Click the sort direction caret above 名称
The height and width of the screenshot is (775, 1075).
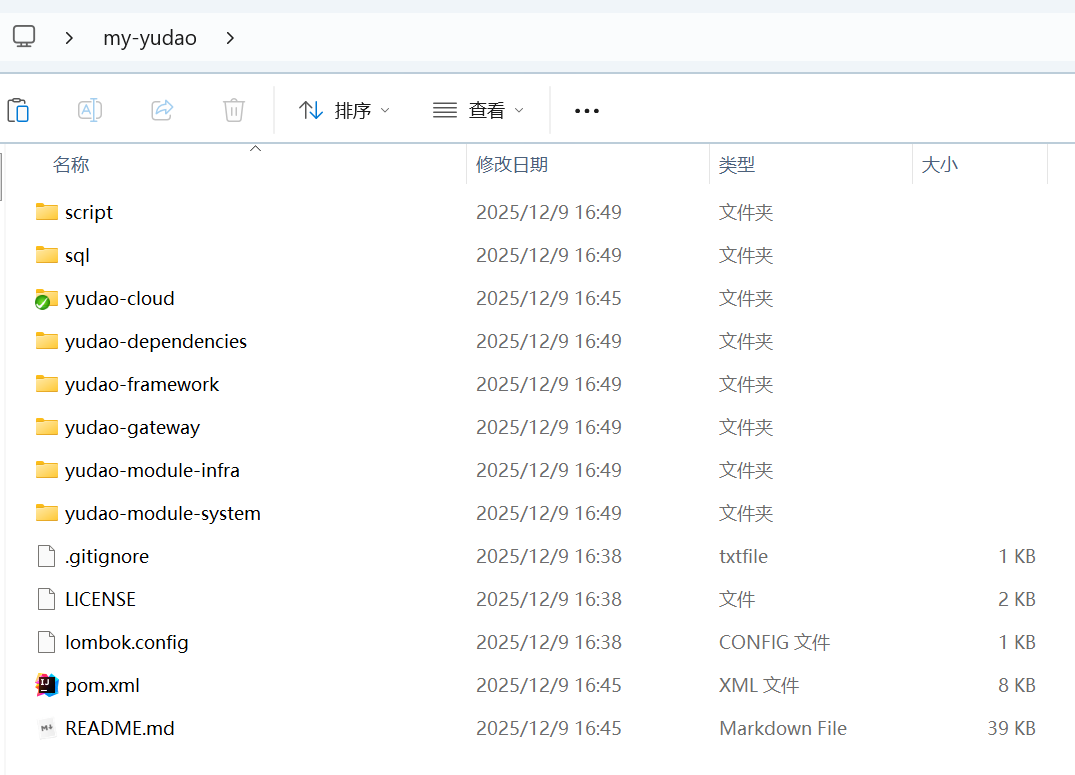tap(256, 148)
